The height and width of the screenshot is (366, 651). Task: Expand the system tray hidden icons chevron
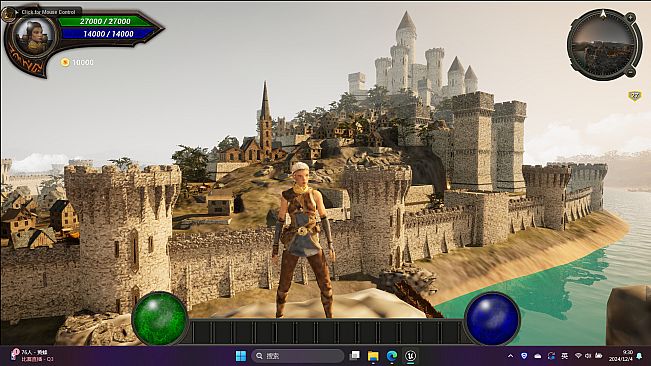(x=510, y=356)
